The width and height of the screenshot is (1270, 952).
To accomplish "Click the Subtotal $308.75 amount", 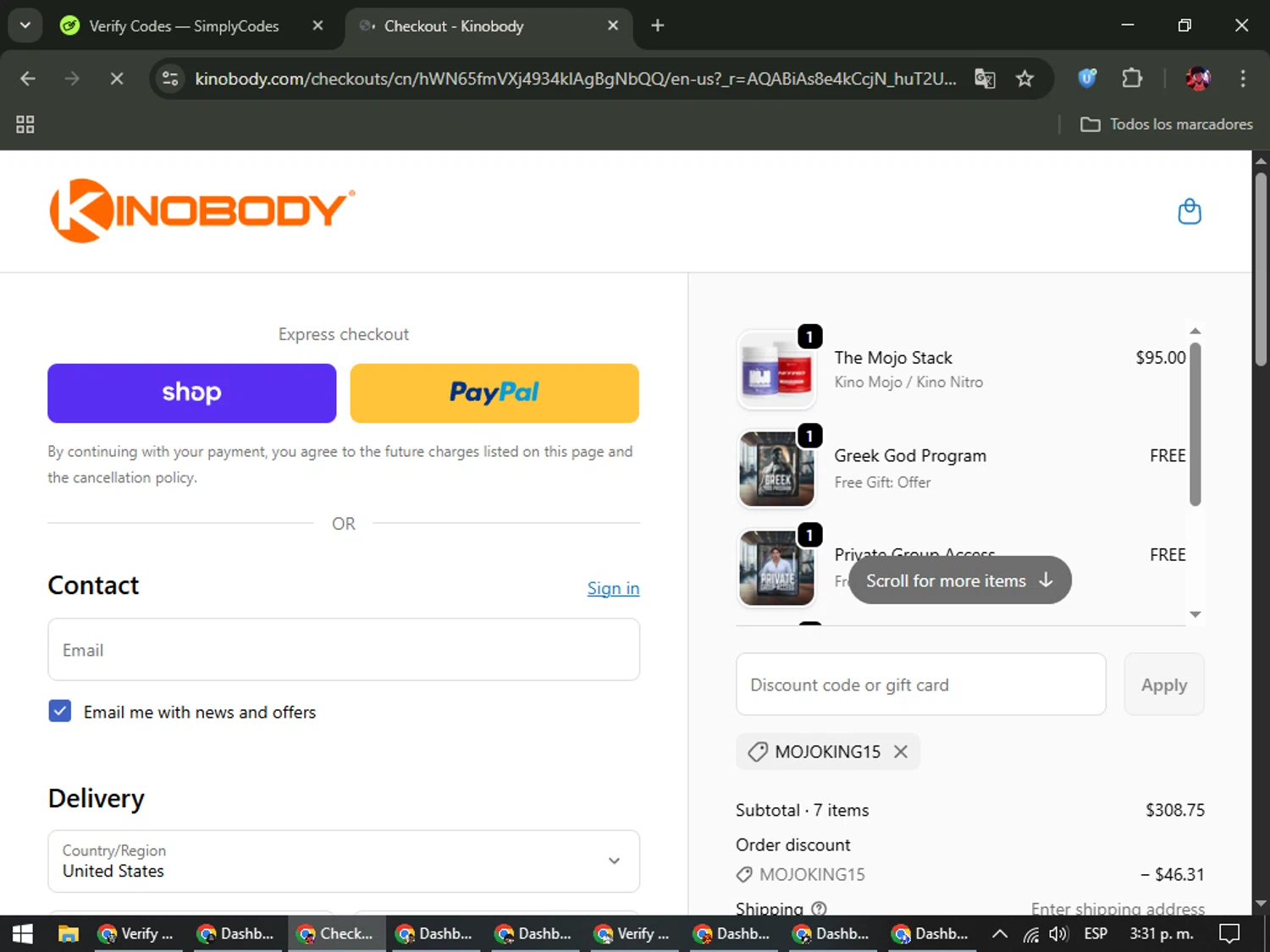I will click(1175, 810).
